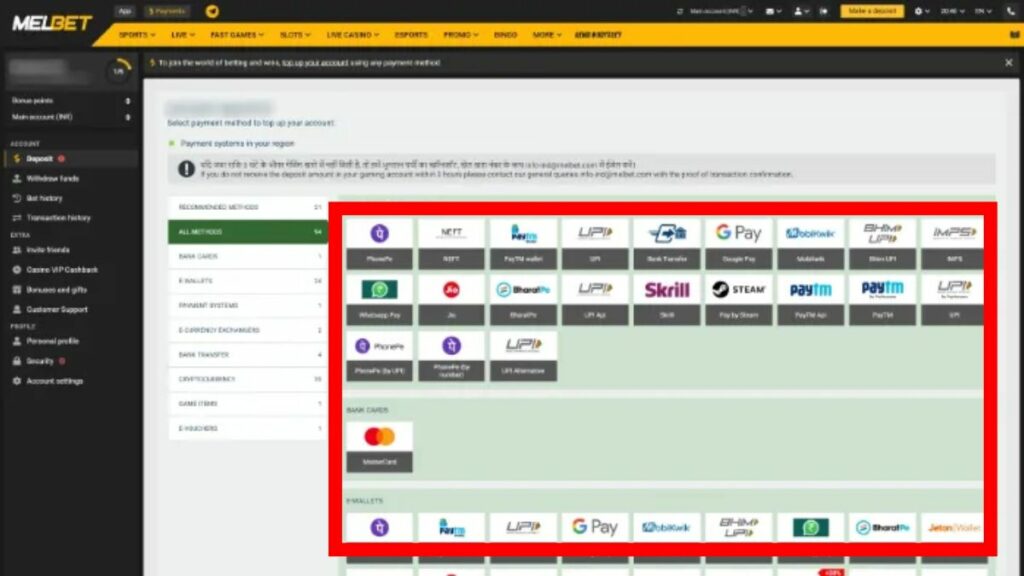
Task: Open the Telegram icon in the top bar
Action: [x=212, y=11]
